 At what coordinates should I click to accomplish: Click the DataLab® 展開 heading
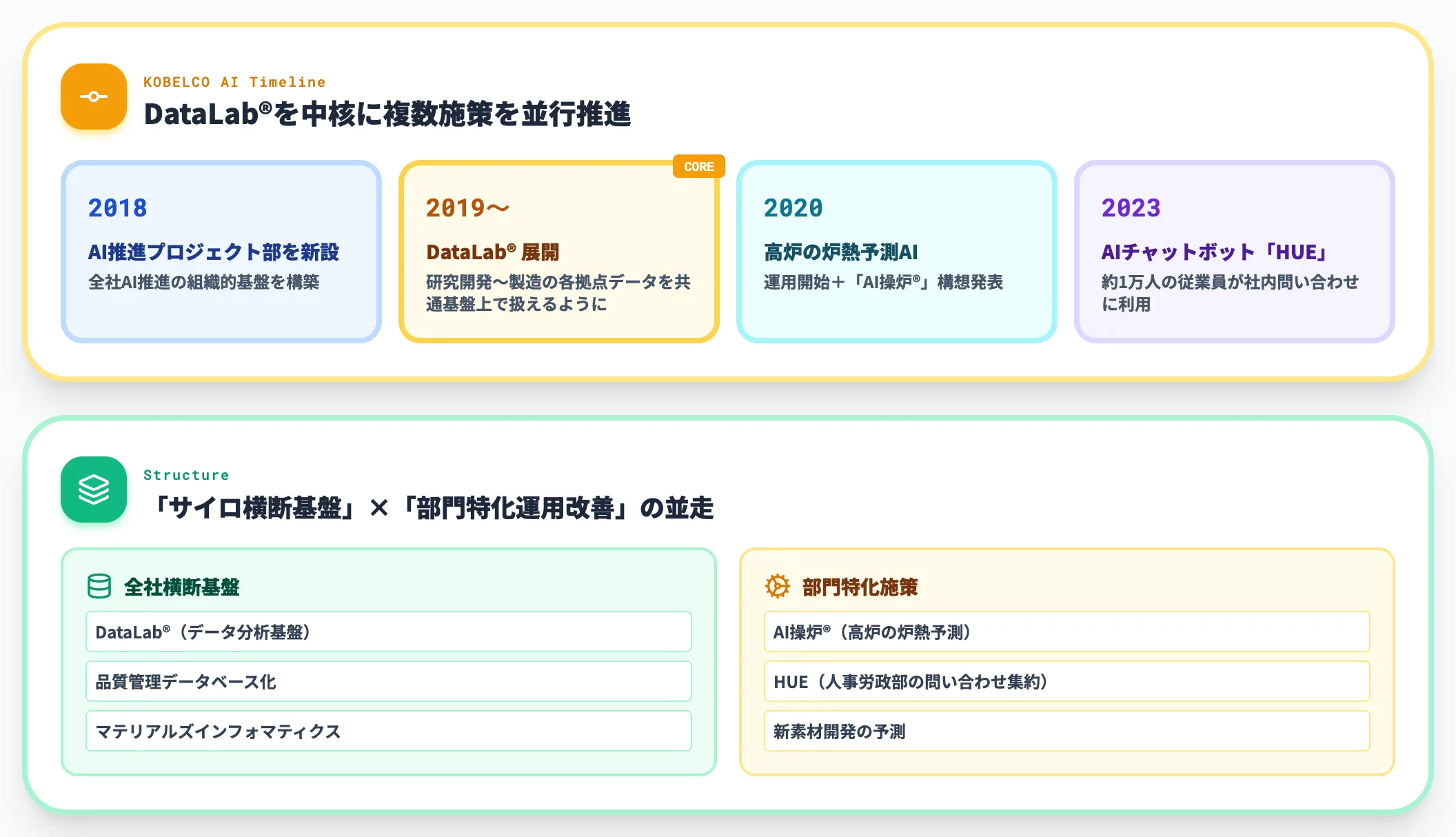(x=492, y=252)
